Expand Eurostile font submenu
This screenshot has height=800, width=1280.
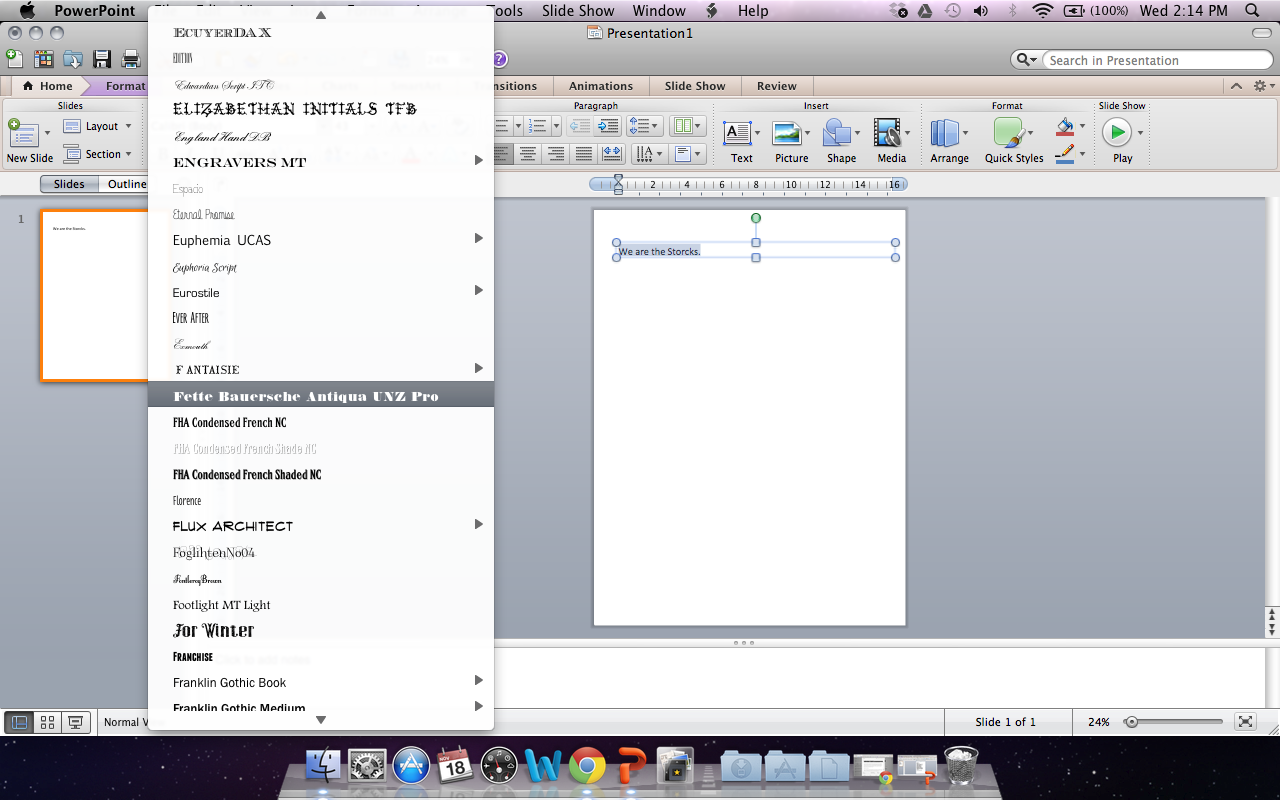coord(479,290)
